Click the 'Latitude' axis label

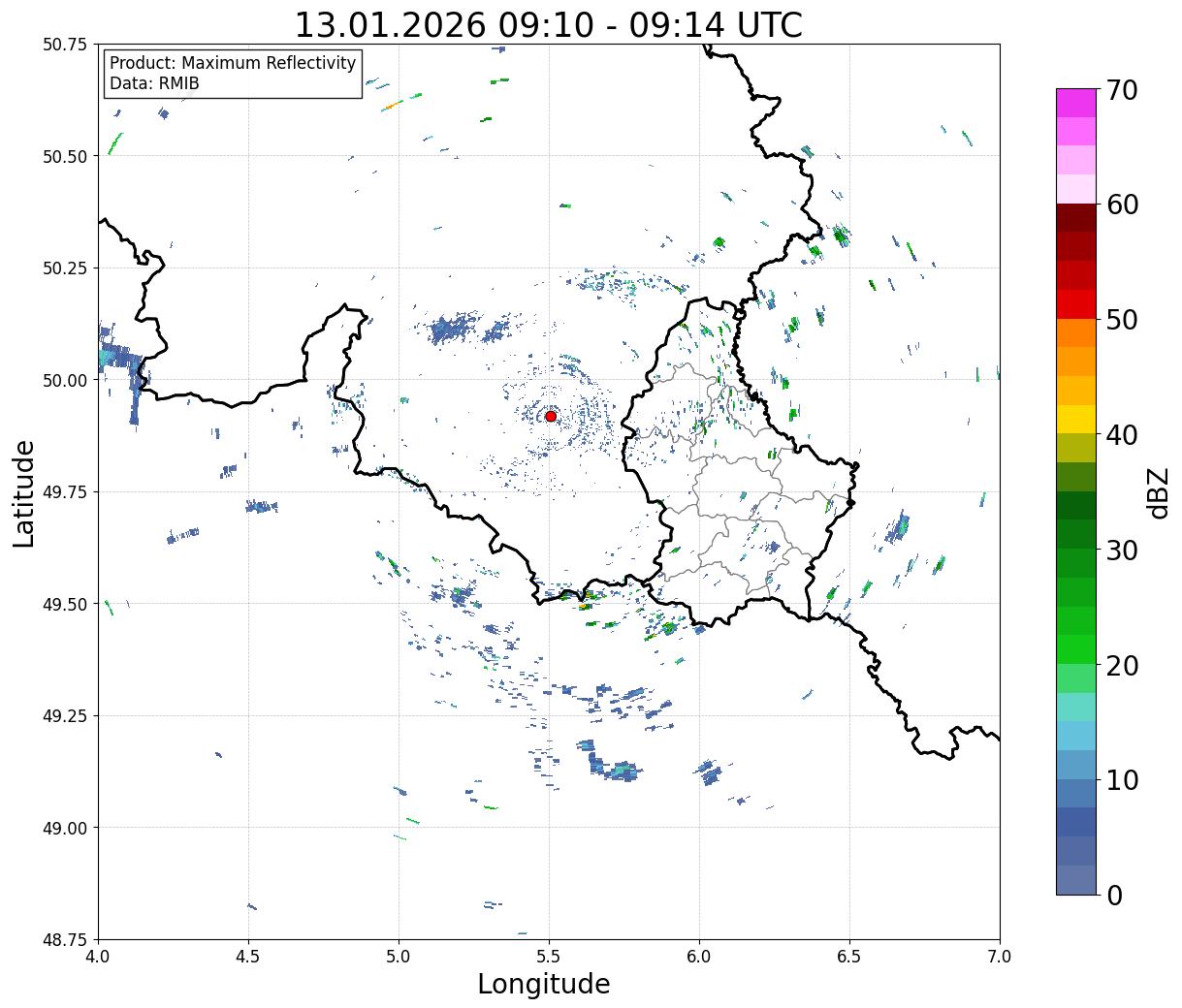[x=23, y=493]
